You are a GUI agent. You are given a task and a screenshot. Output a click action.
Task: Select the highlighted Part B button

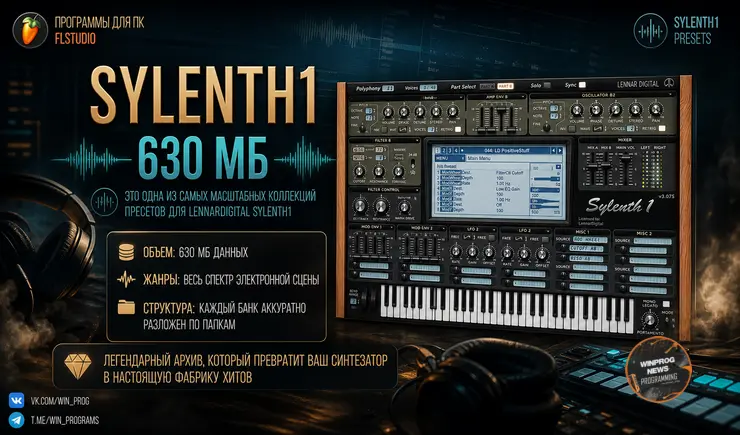(505, 86)
